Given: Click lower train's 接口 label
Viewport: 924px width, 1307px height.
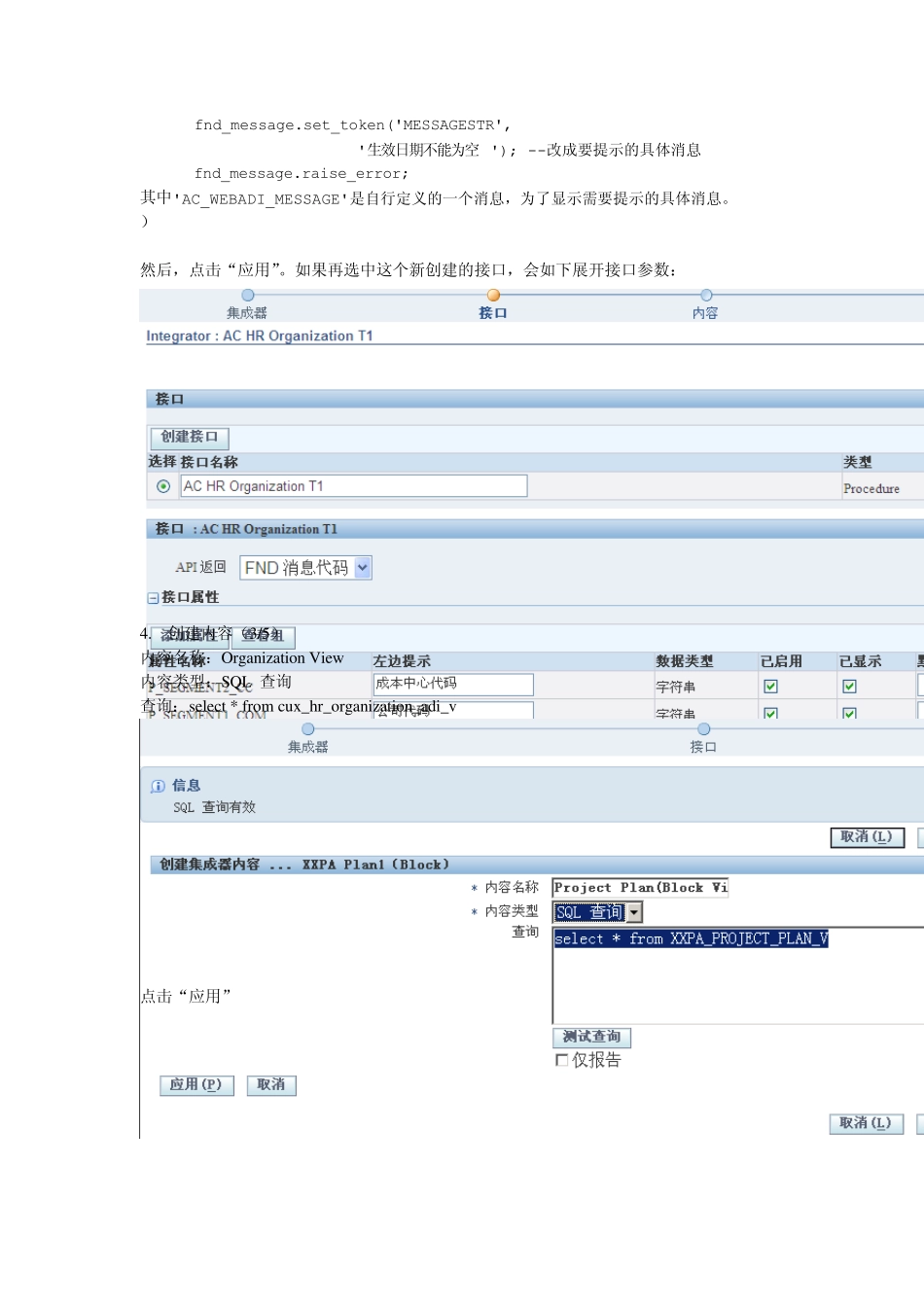Looking at the screenshot, I should tap(703, 747).
